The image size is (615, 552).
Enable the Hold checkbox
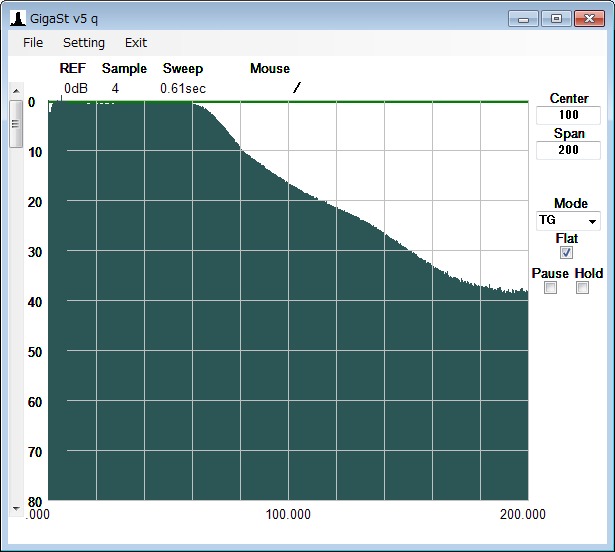583,288
